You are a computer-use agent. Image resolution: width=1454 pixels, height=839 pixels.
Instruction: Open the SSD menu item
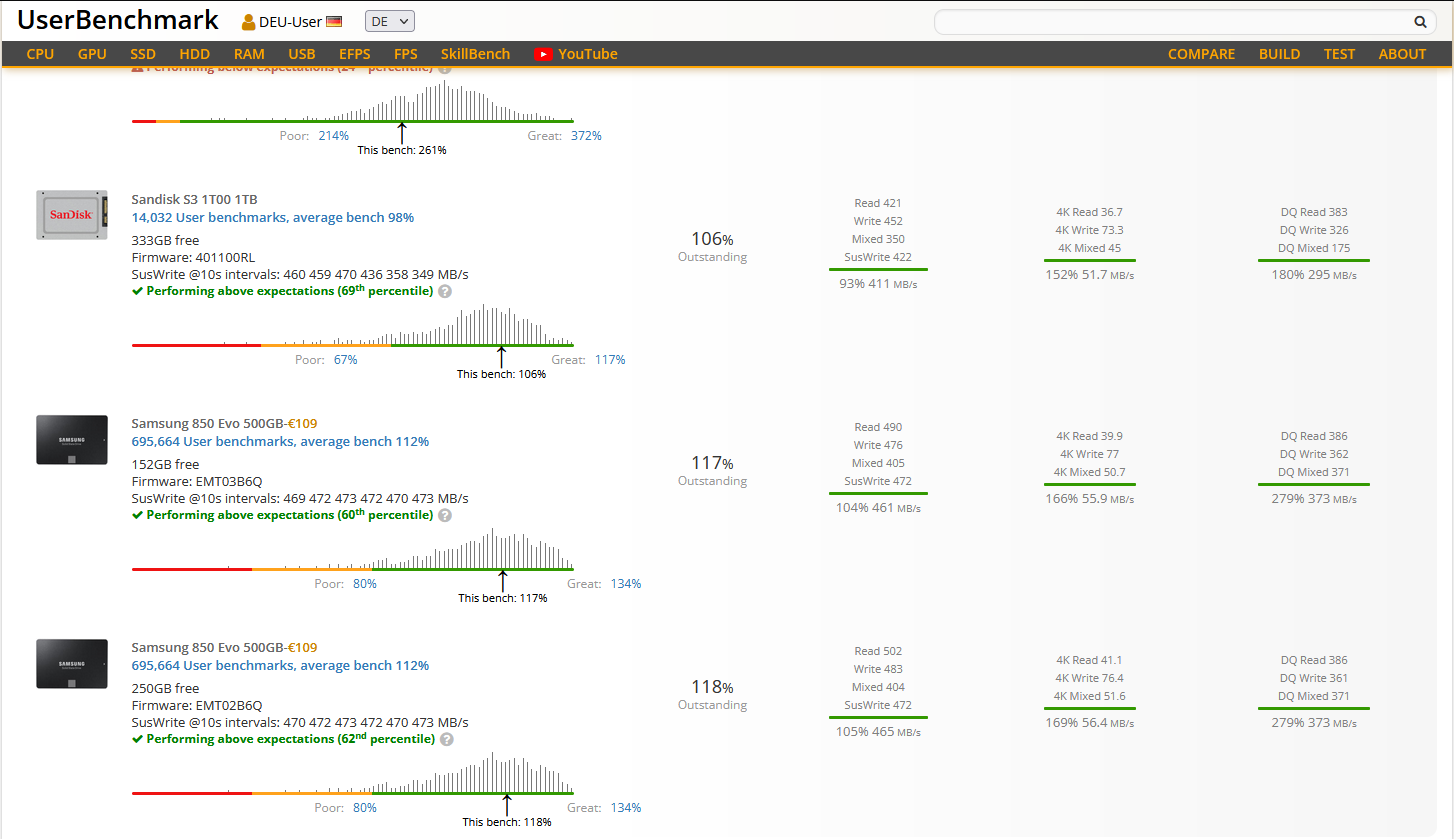[x=143, y=54]
